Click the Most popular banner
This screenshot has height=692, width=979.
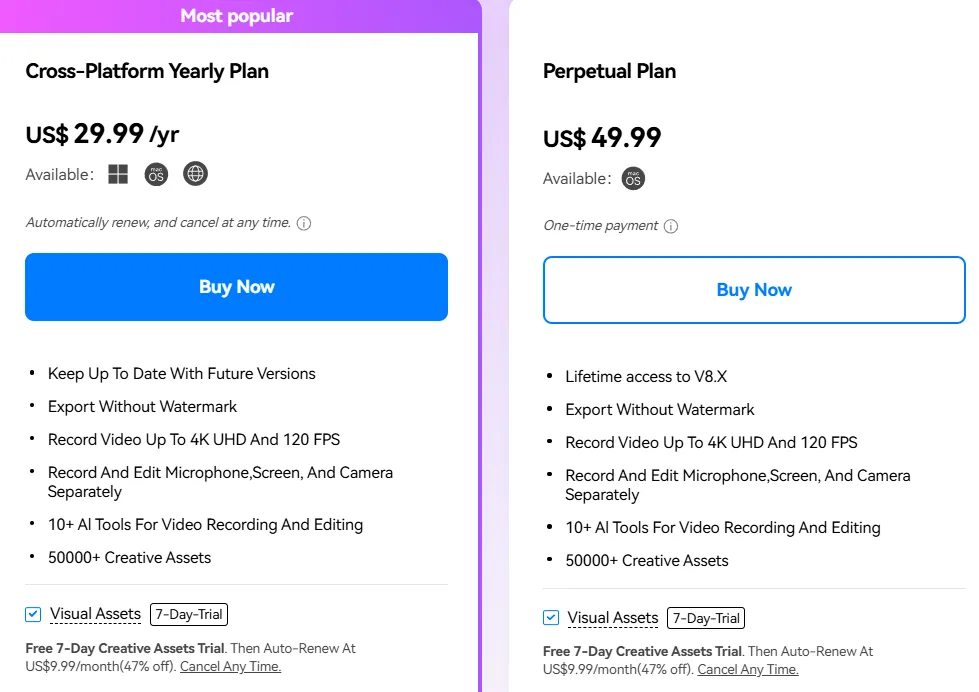pyautogui.click(x=237, y=15)
